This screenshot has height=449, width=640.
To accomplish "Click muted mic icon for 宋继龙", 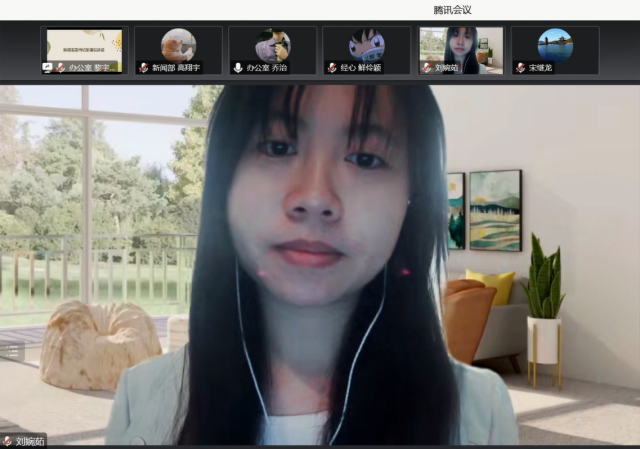I will 520,68.
